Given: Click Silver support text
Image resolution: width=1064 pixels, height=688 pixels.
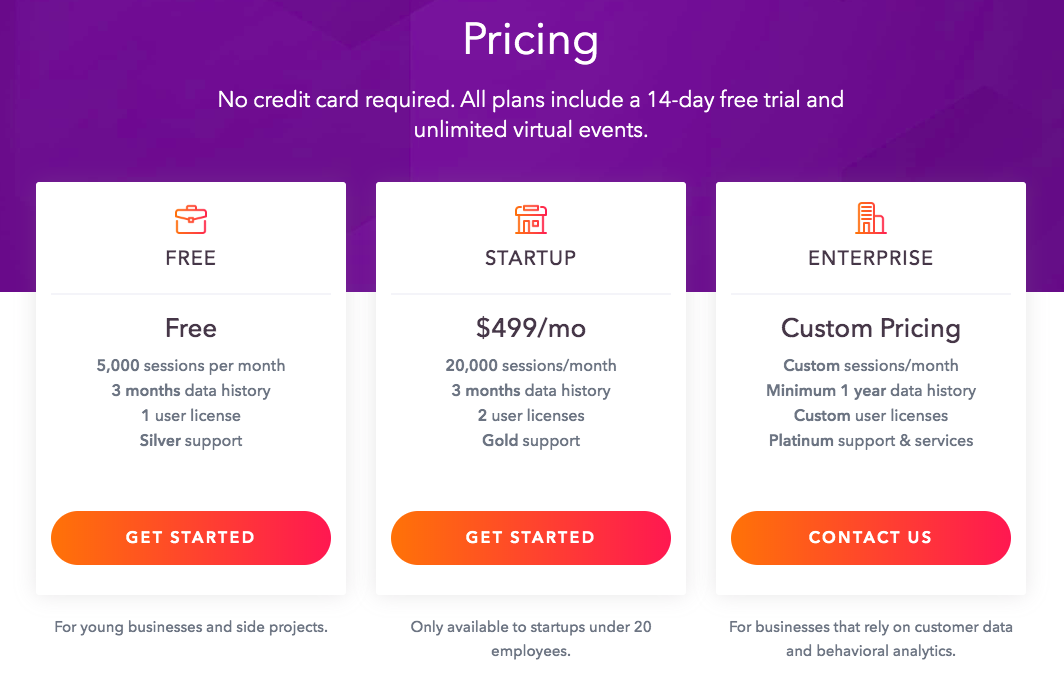Looking at the screenshot, I should tap(191, 441).
